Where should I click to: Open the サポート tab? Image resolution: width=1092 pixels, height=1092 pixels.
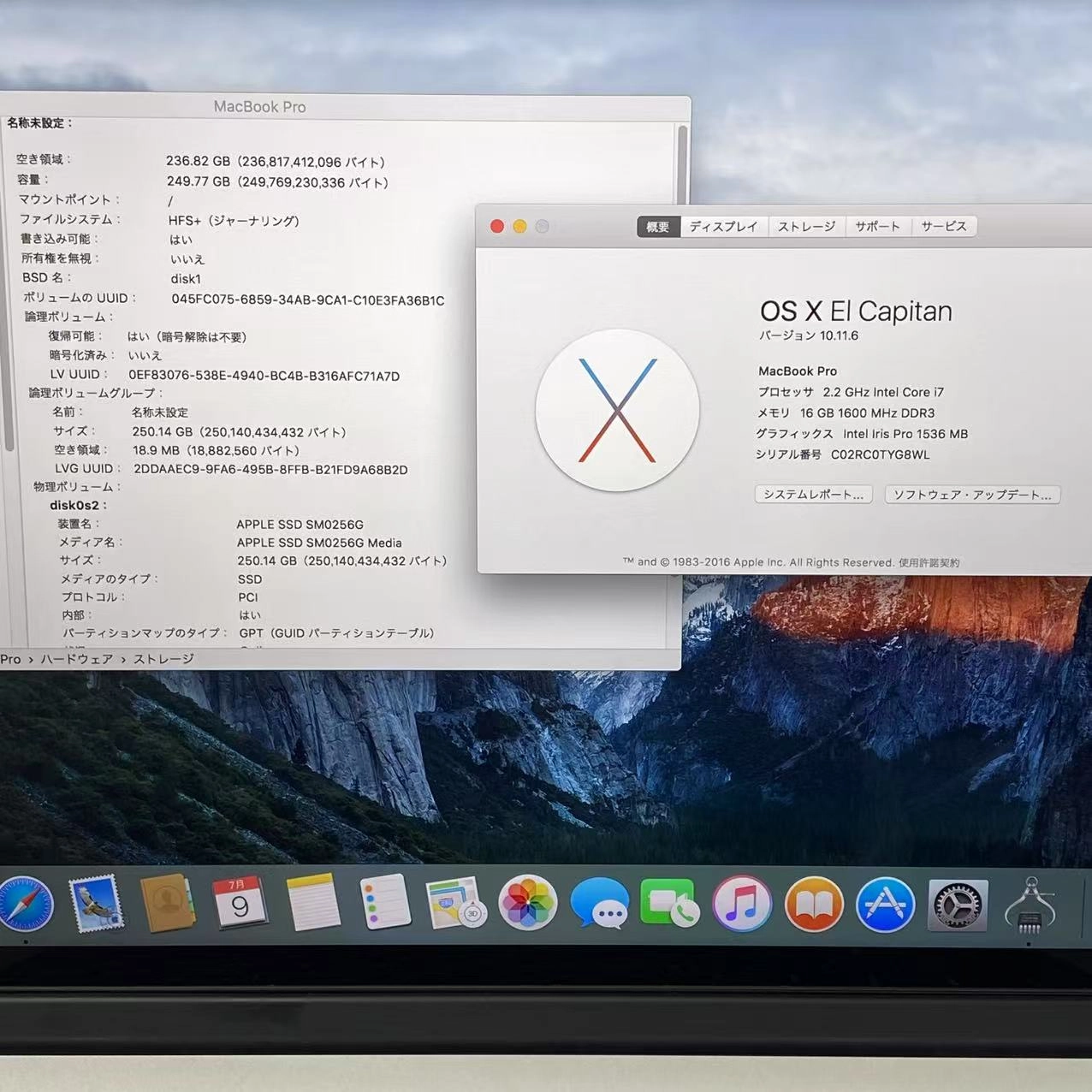tap(877, 226)
